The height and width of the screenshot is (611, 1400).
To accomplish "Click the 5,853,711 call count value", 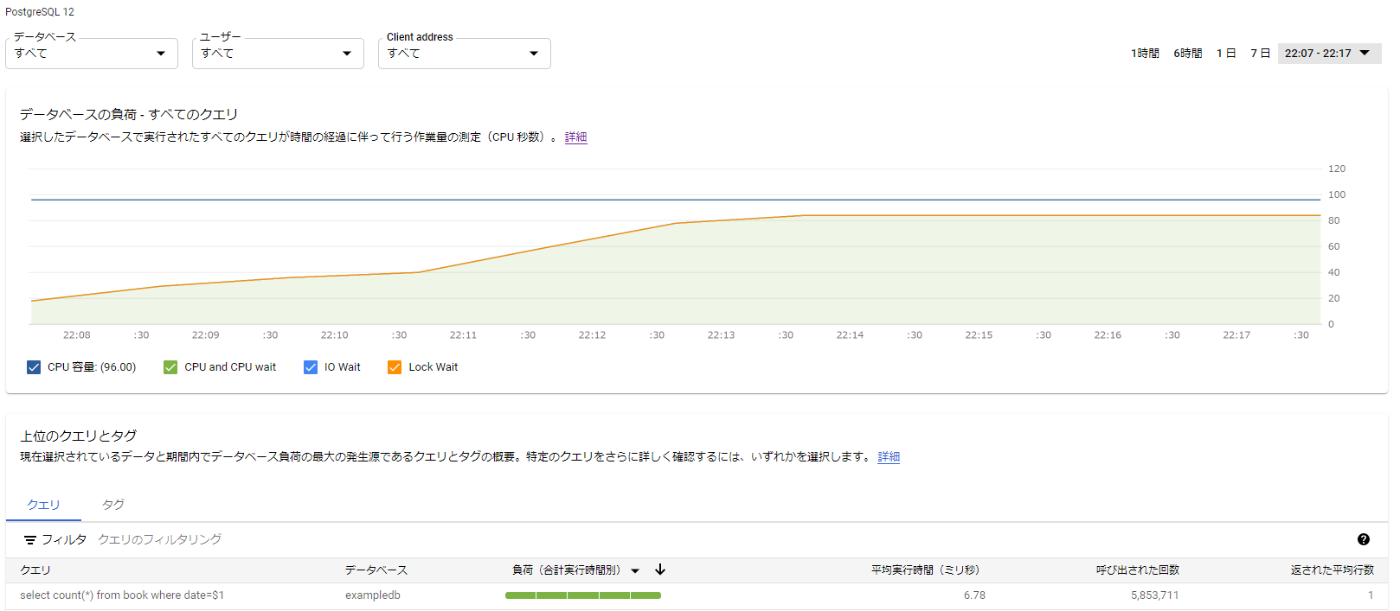I will pyautogui.click(x=1155, y=595).
